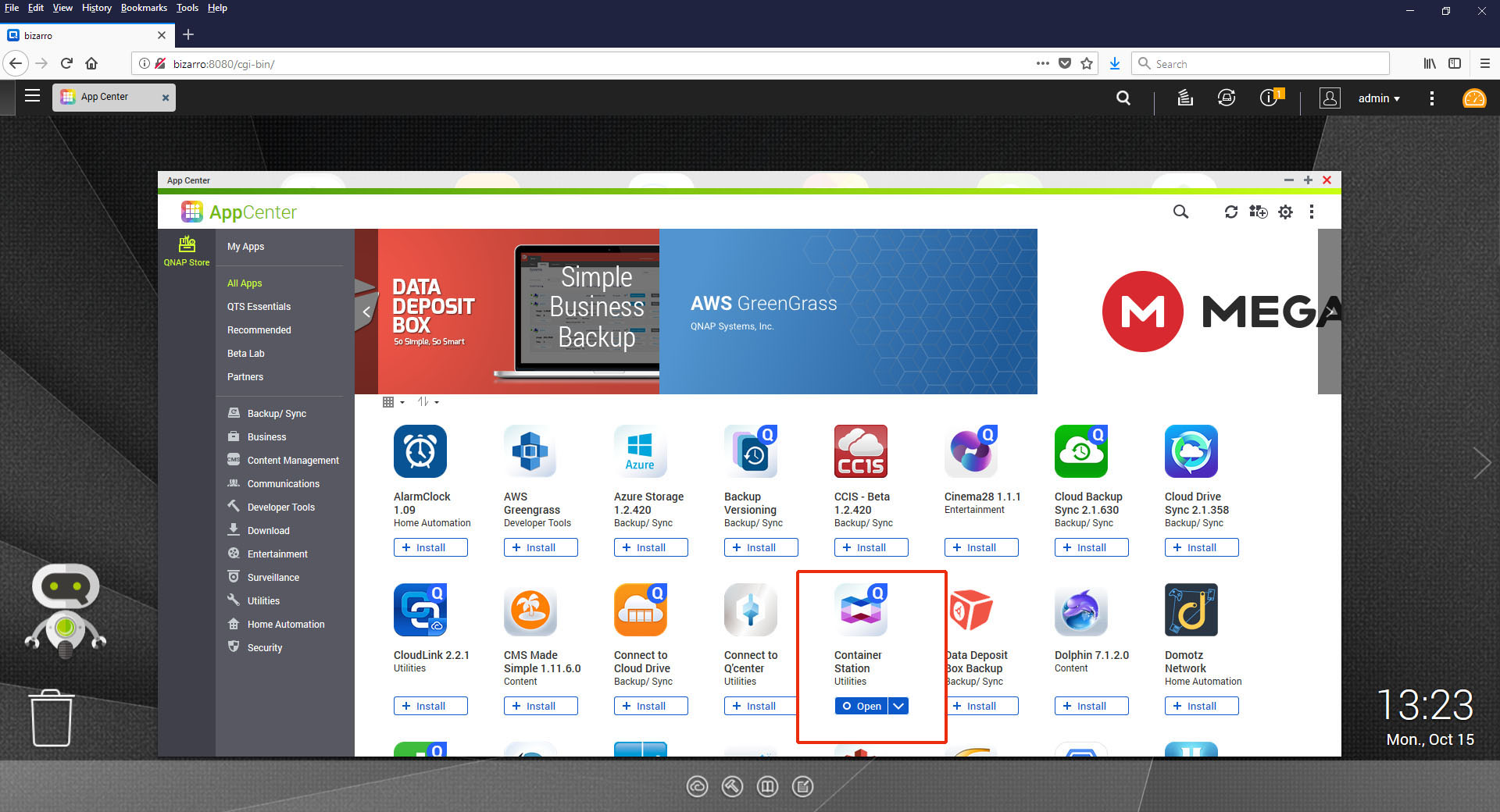Select All Apps category
The image size is (1500, 812).
pos(245,283)
